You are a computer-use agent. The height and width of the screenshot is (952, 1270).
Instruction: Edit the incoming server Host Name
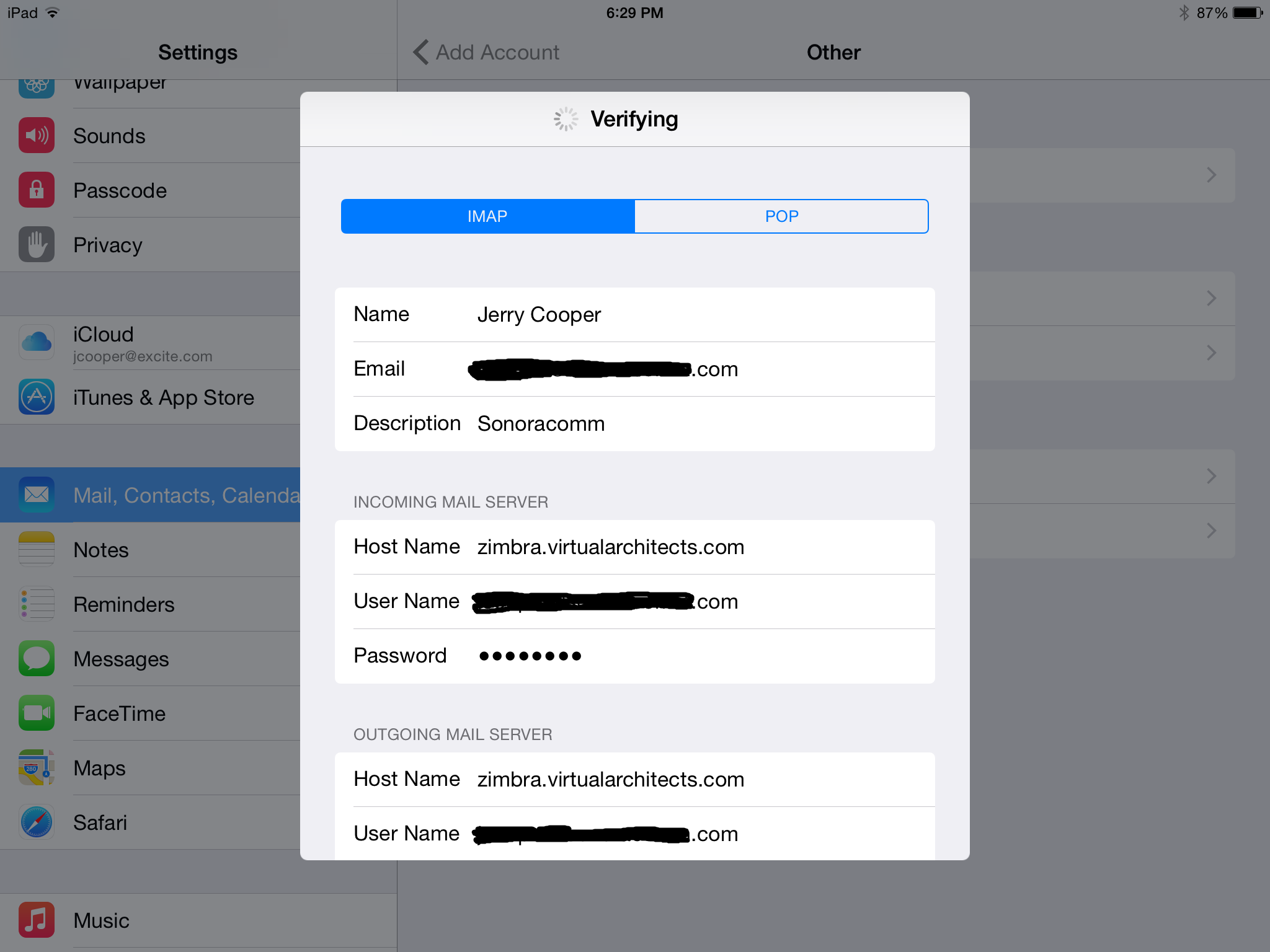click(x=635, y=547)
